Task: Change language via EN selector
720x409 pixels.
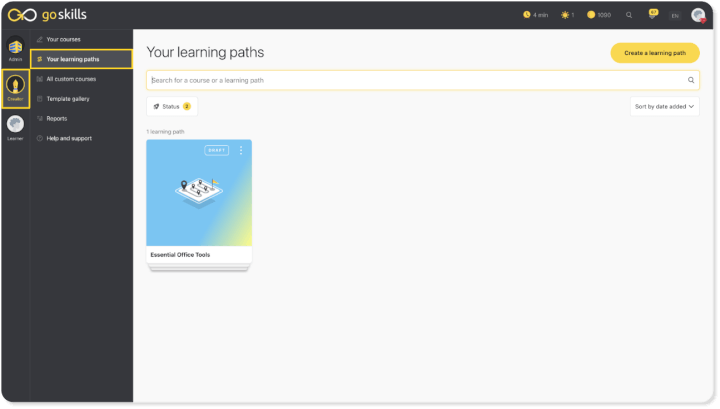Action: pyautogui.click(x=675, y=16)
